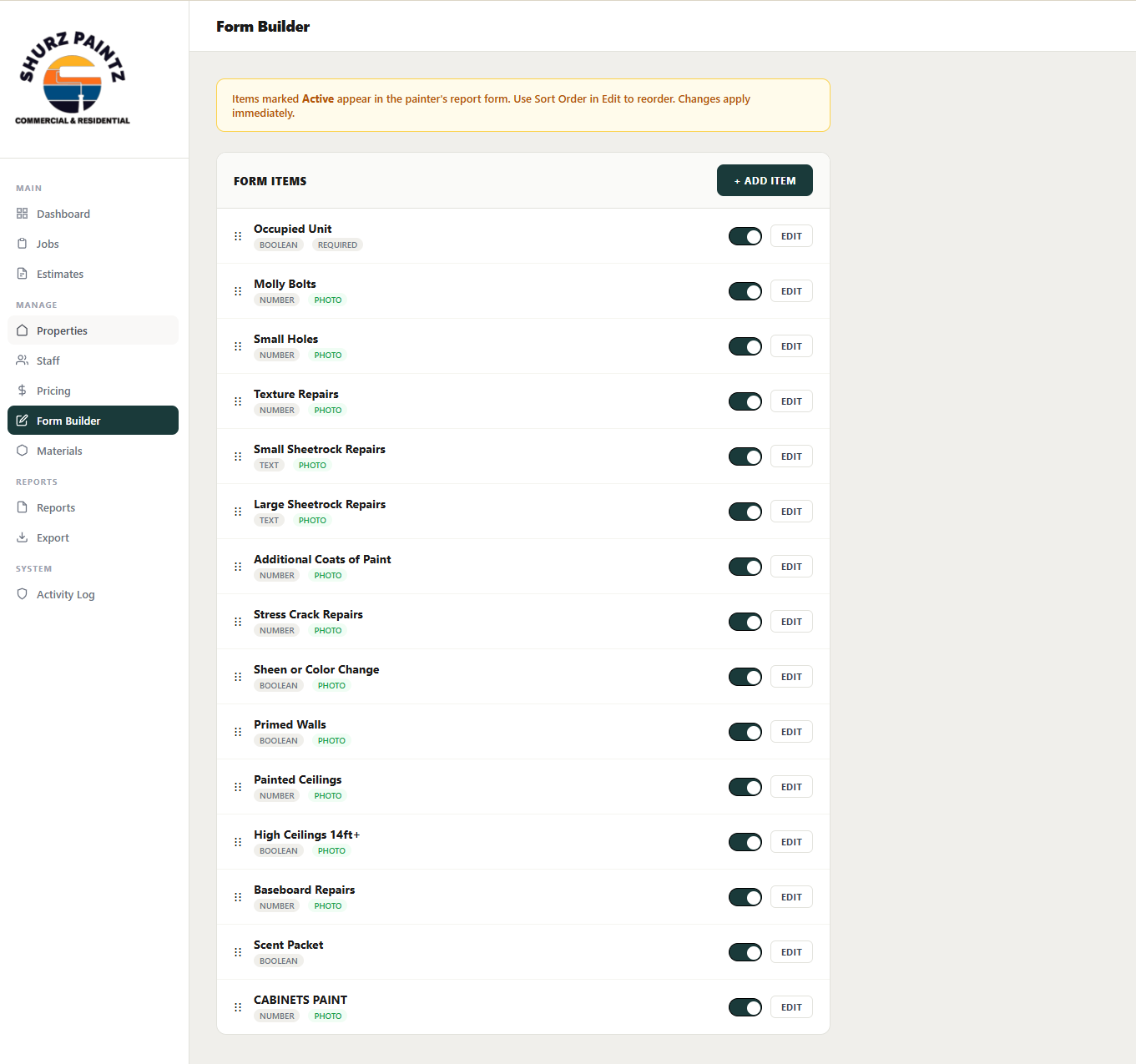Click drag handle beside Small Sheetrock Repairs
Image resolution: width=1136 pixels, height=1064 pixels.
(x=238, y=456)
